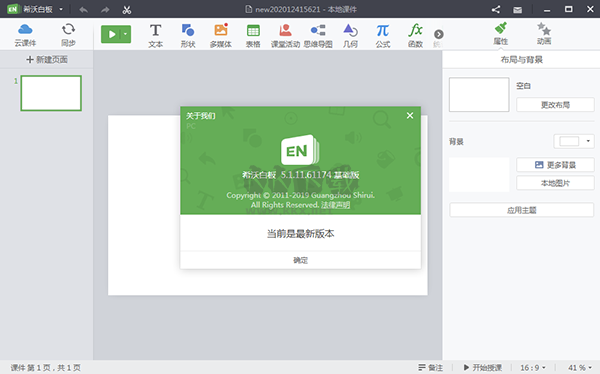Screen dimensions: 600x374
Task: Switch to the 属性 properties tab
Action: pos(501,34)
